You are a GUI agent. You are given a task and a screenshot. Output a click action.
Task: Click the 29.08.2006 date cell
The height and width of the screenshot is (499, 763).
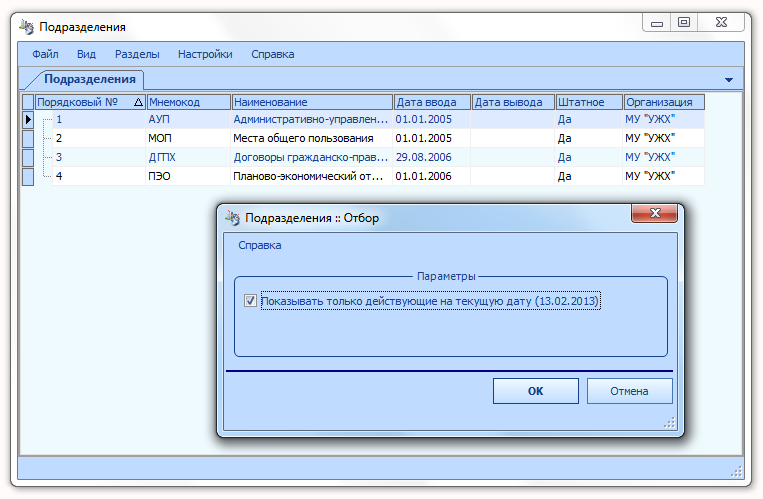point(432,157)
